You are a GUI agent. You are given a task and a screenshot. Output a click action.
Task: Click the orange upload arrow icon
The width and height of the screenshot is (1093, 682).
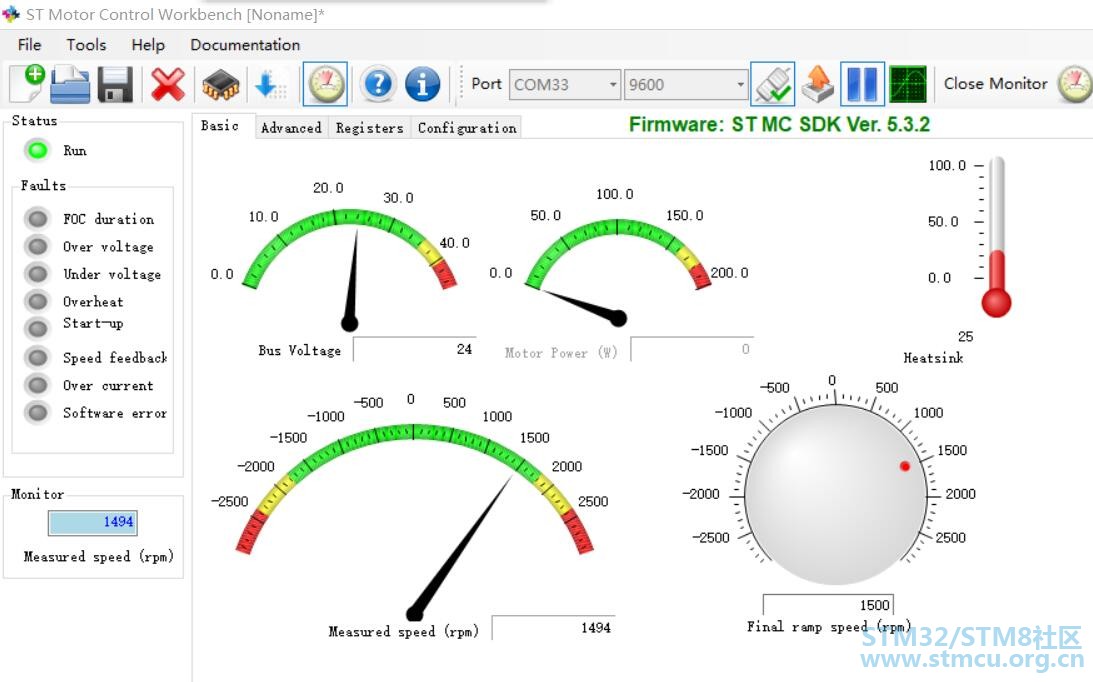[x=818, y=84]
